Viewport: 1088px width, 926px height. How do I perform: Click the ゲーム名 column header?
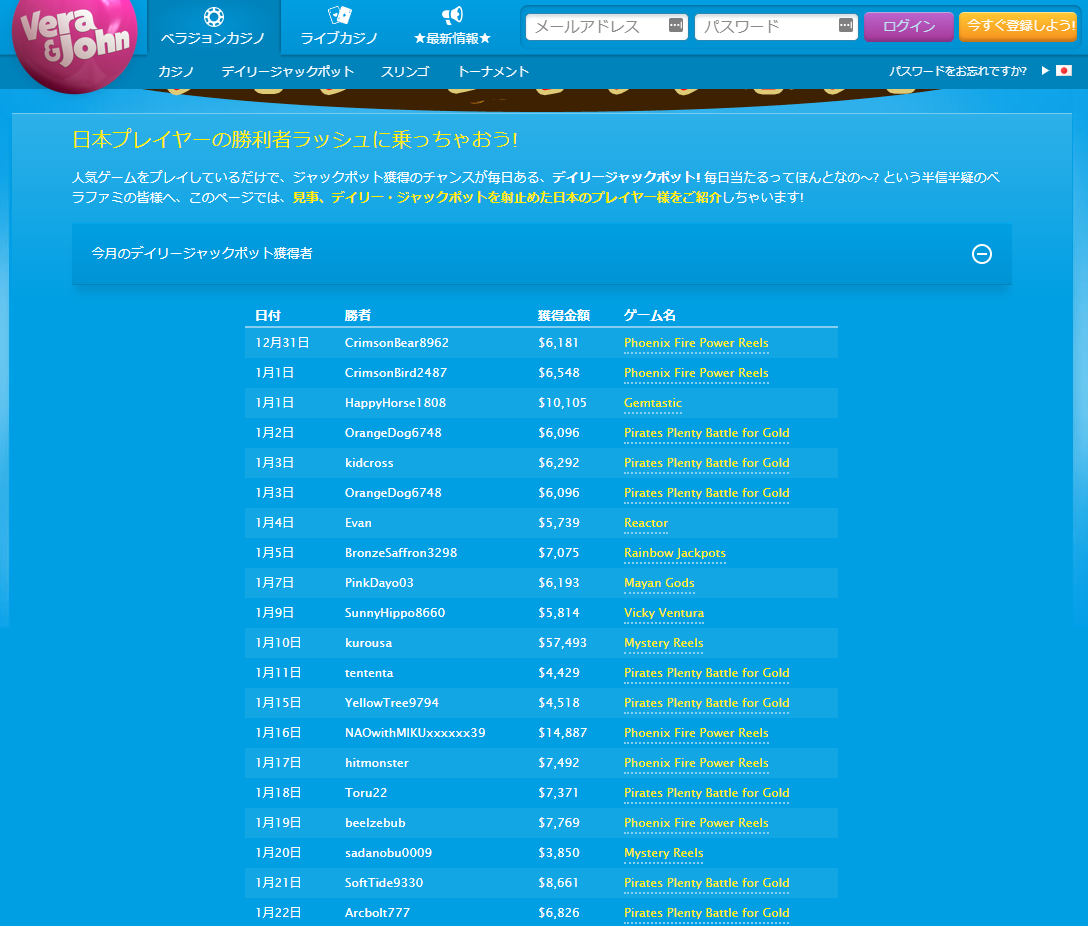coord(649,316)
